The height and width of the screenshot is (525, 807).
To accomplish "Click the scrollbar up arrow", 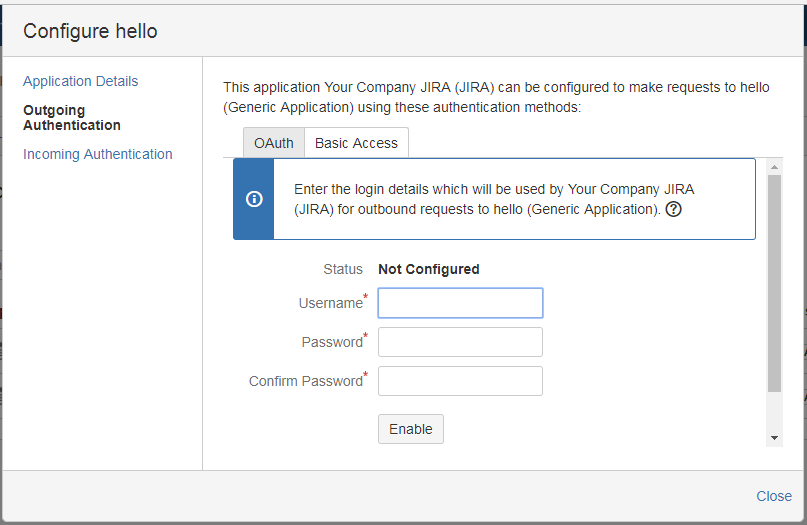I will (x=774, y=167).
